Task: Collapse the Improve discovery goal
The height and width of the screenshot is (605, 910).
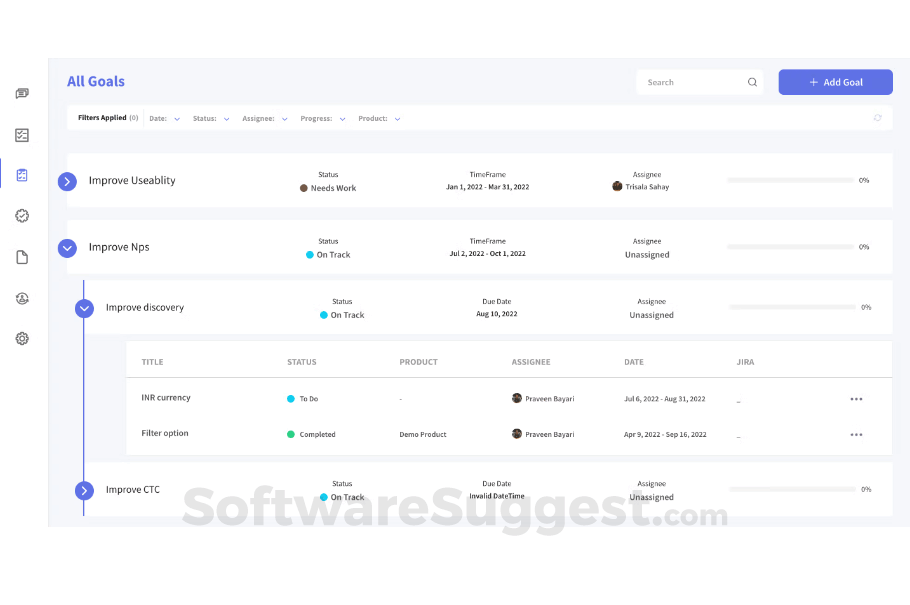Action: [x=84, y=308]
